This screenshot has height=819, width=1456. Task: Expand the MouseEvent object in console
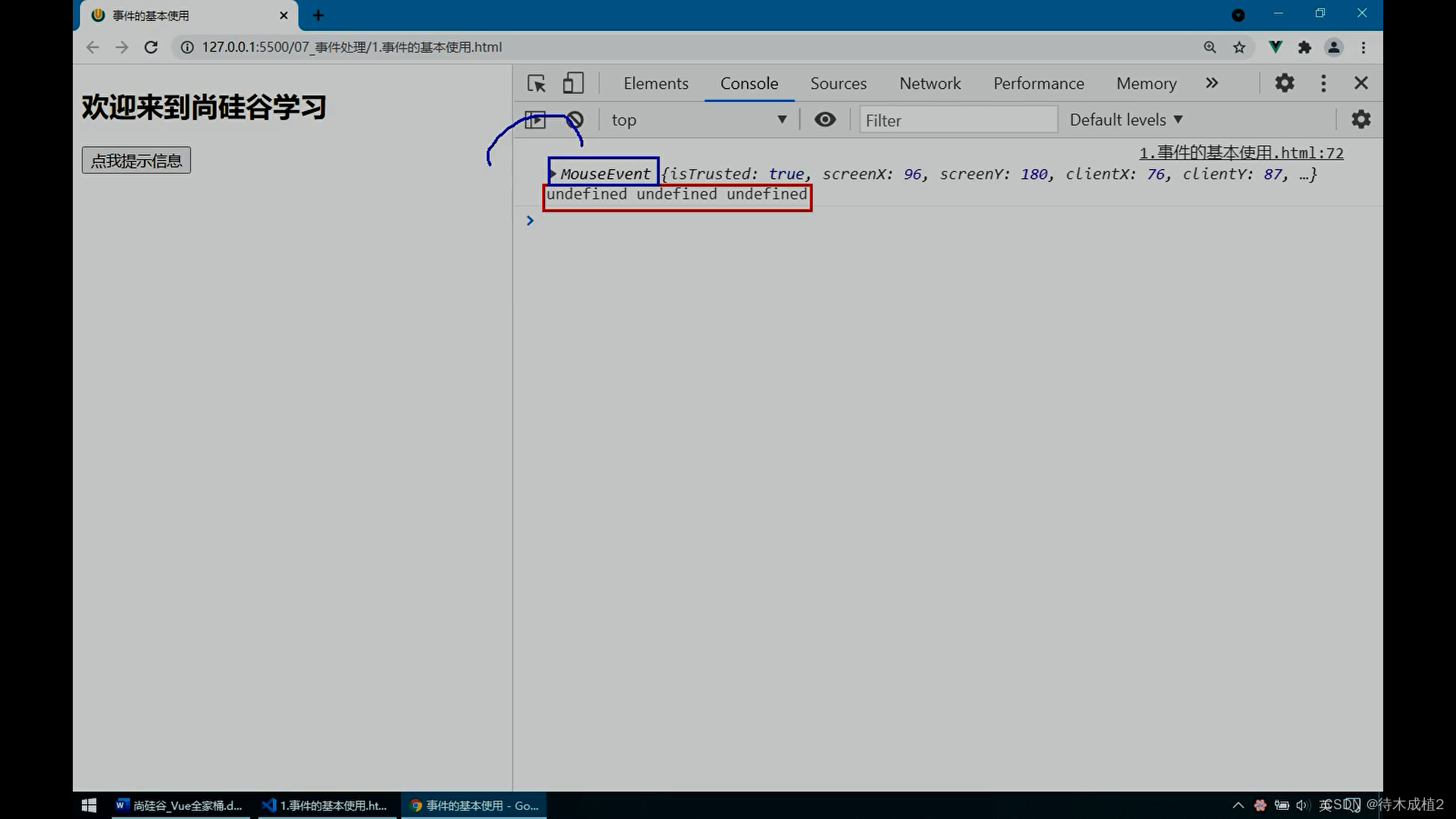point(553,174)
